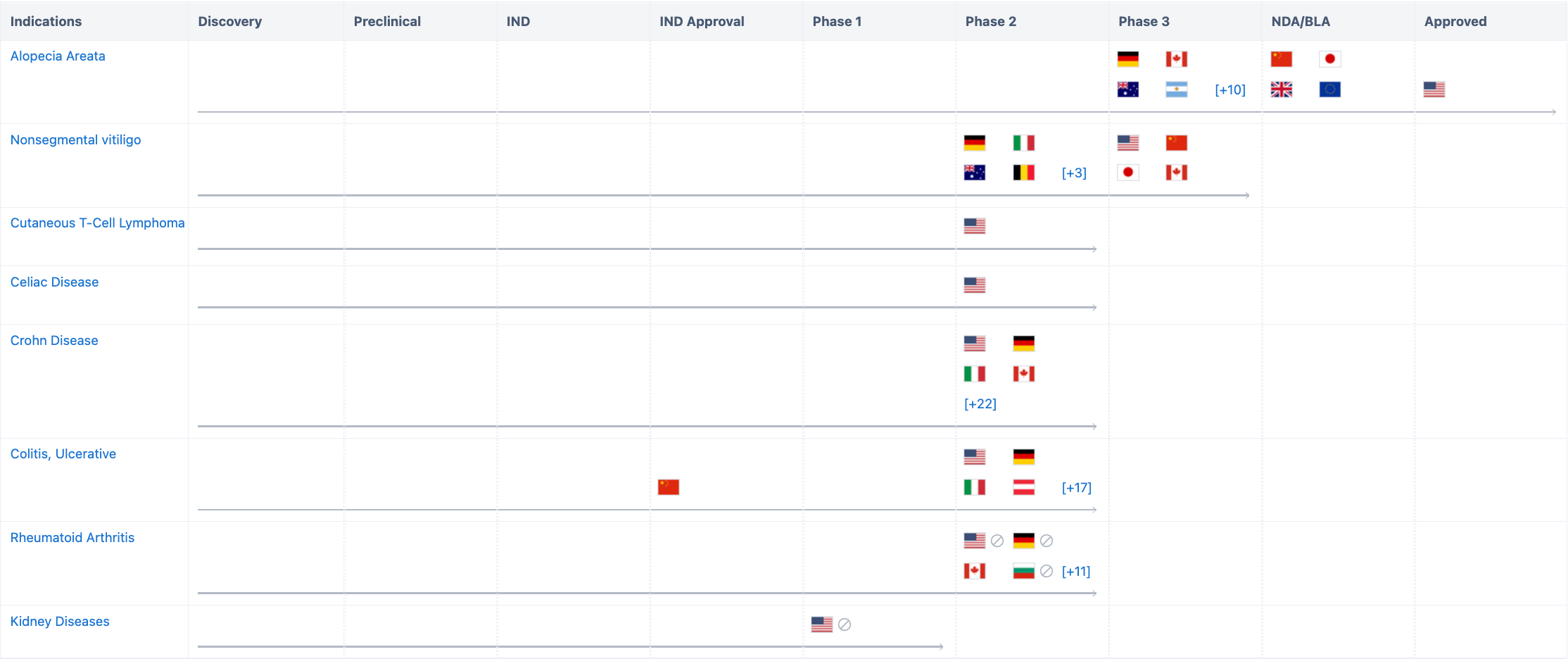Click the discontinued symbol beside Kidney Diseases flag

[x=845, y=625]
